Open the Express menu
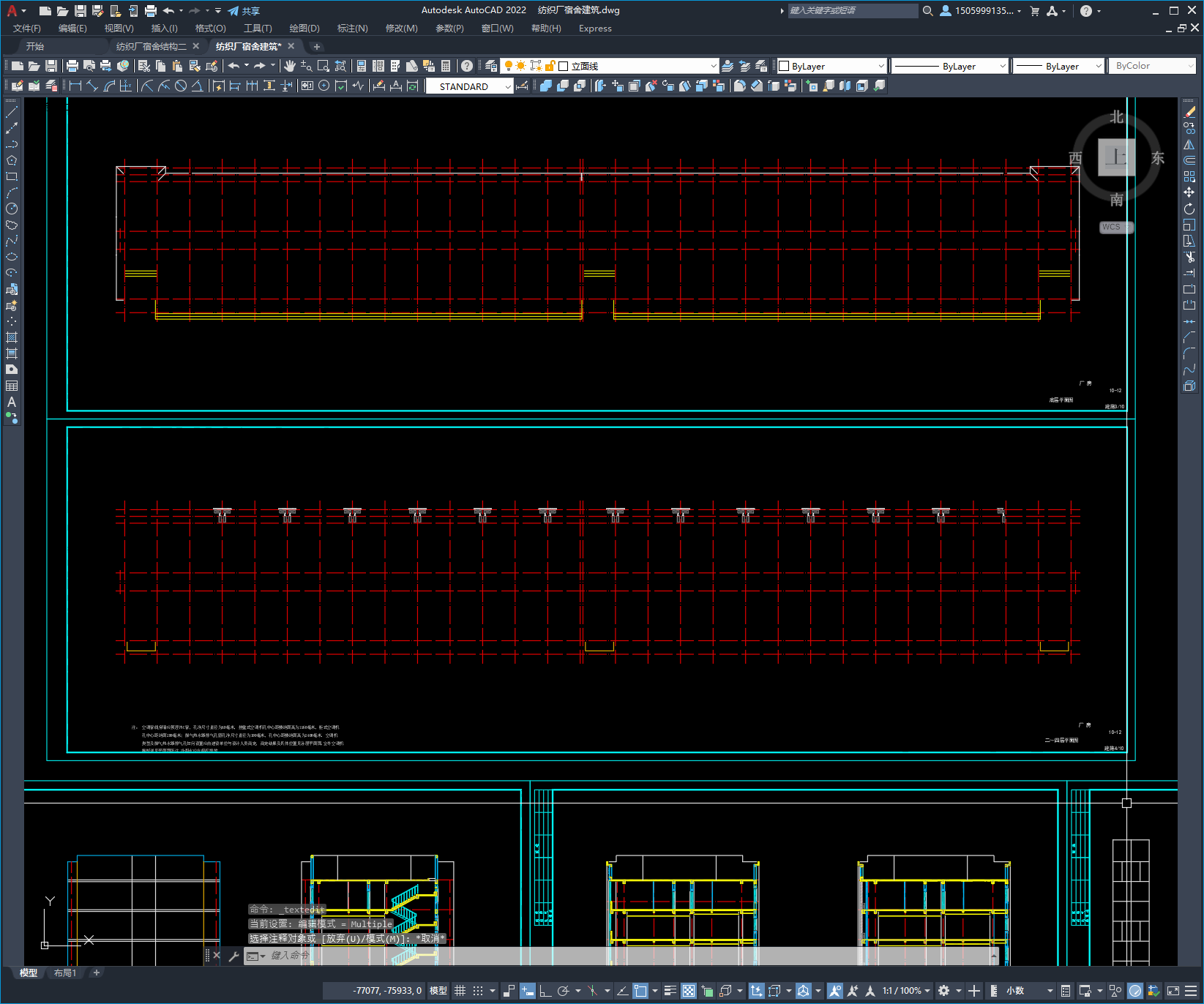Viewport: 1204px width, 1004px height. click(595, 29)
